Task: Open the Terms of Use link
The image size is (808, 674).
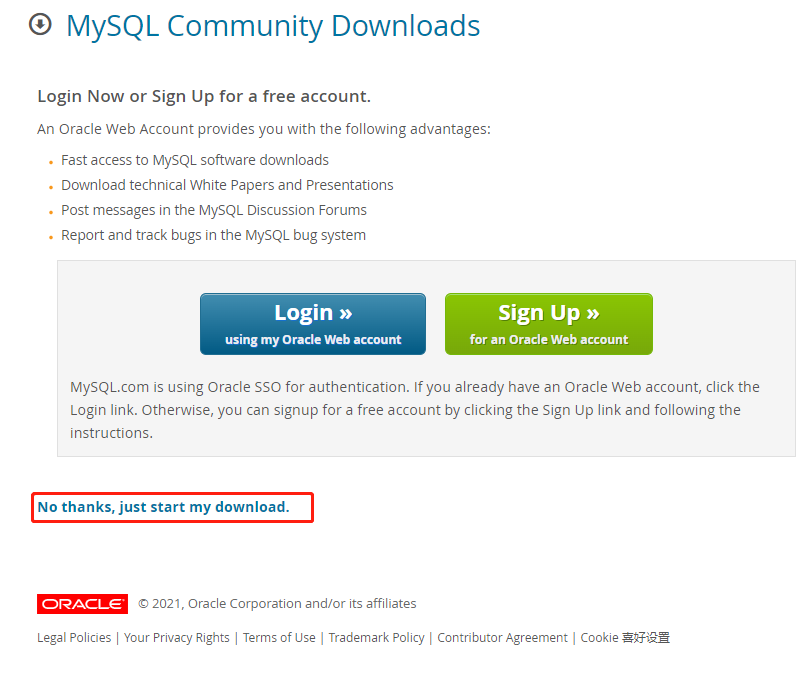Action: [279, 637]
